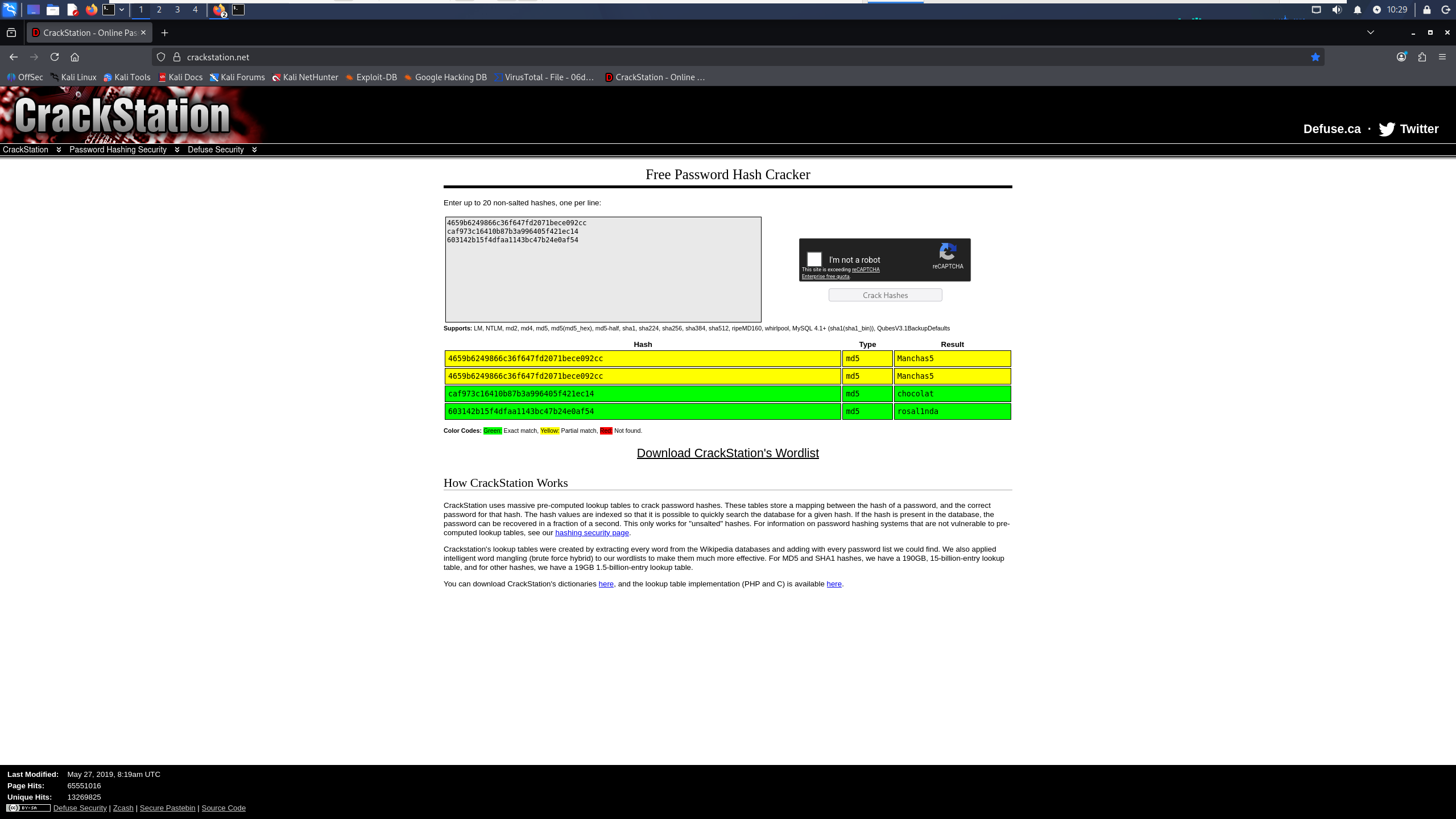Switch to workspace 3
This screenshot has height=819, width=1456.
pos(177,10)
